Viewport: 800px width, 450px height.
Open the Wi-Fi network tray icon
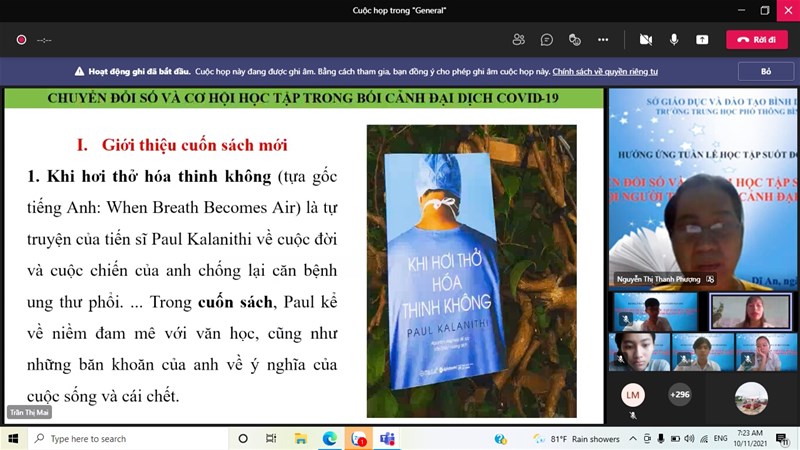pos(704,439)
